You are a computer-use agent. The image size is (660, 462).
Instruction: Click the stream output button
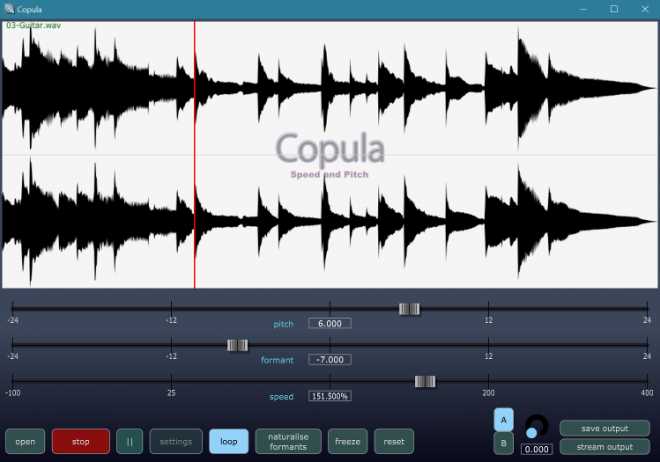click(604, 446)
